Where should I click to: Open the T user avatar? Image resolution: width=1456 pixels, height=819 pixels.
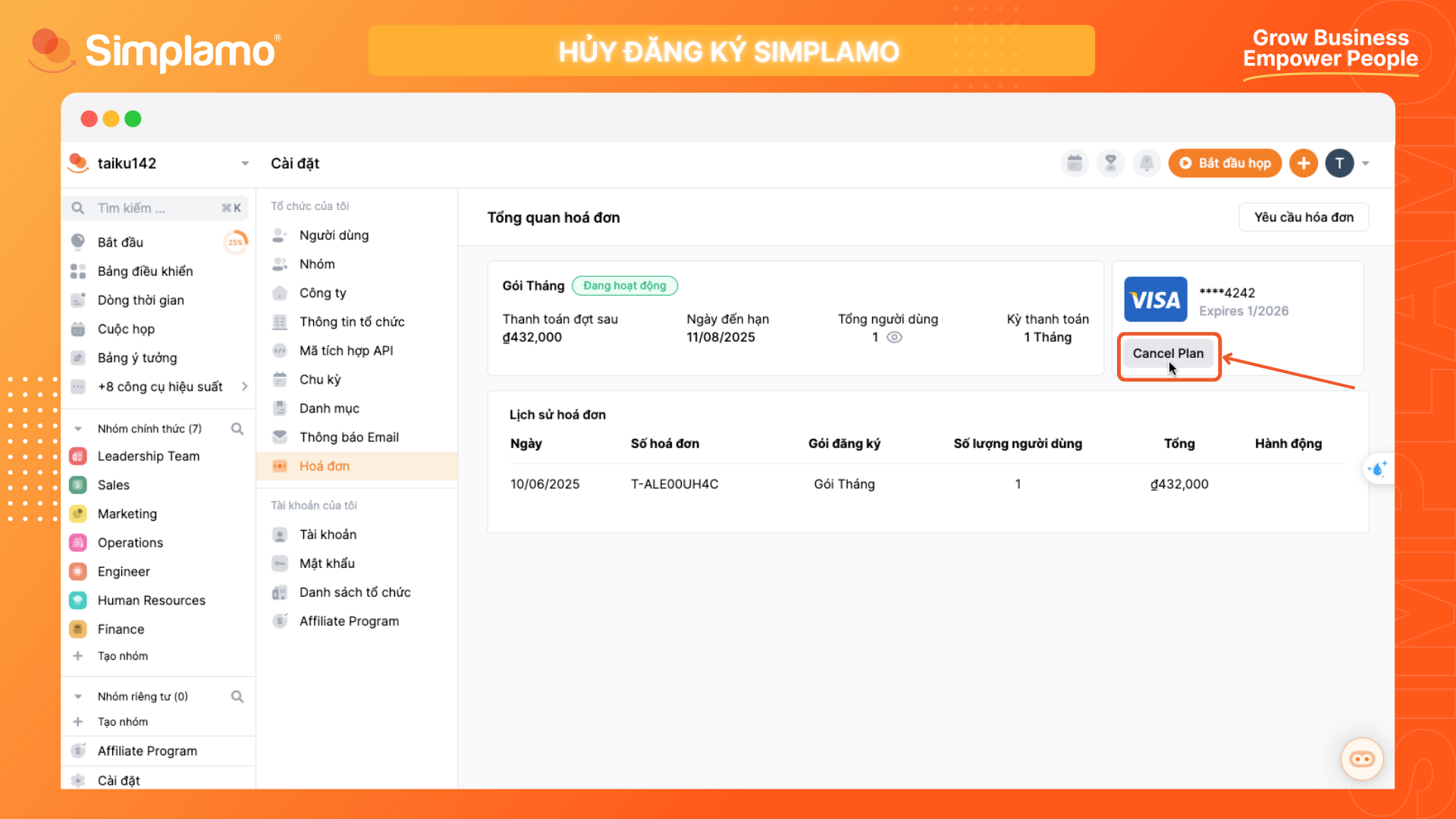[x=1339, y=163]
